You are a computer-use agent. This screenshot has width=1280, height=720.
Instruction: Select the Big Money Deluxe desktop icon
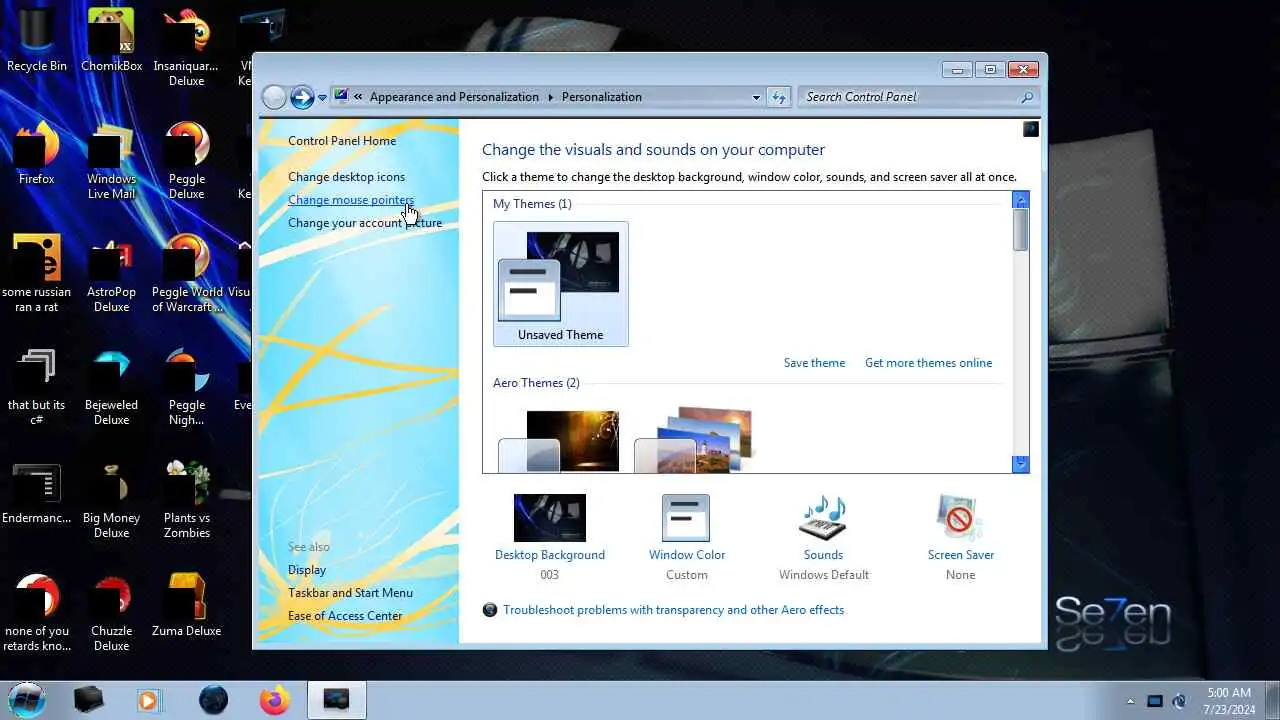[111, 499]
